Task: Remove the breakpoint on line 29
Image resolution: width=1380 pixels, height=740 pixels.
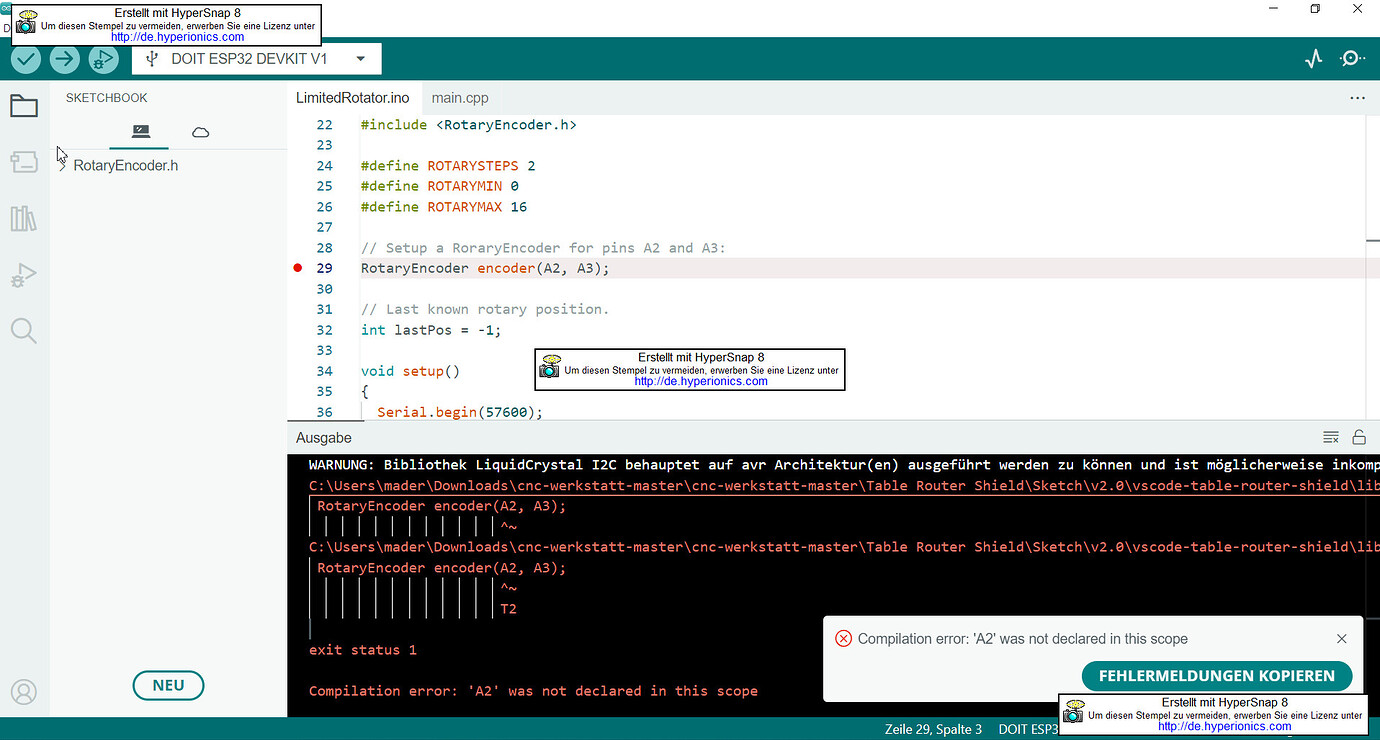Action: point(297,267)
